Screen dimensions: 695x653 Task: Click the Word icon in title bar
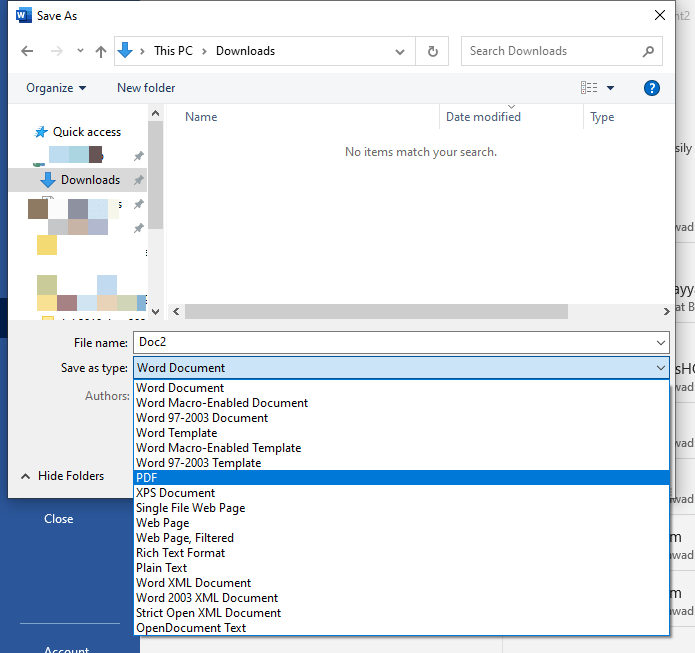23,16
